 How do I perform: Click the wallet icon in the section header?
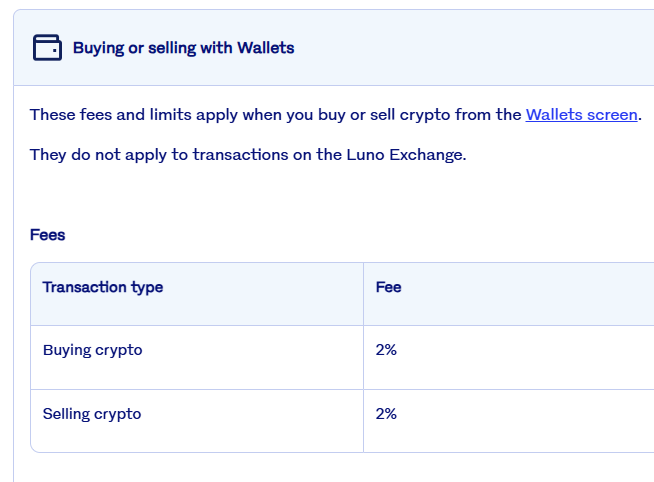47,47
